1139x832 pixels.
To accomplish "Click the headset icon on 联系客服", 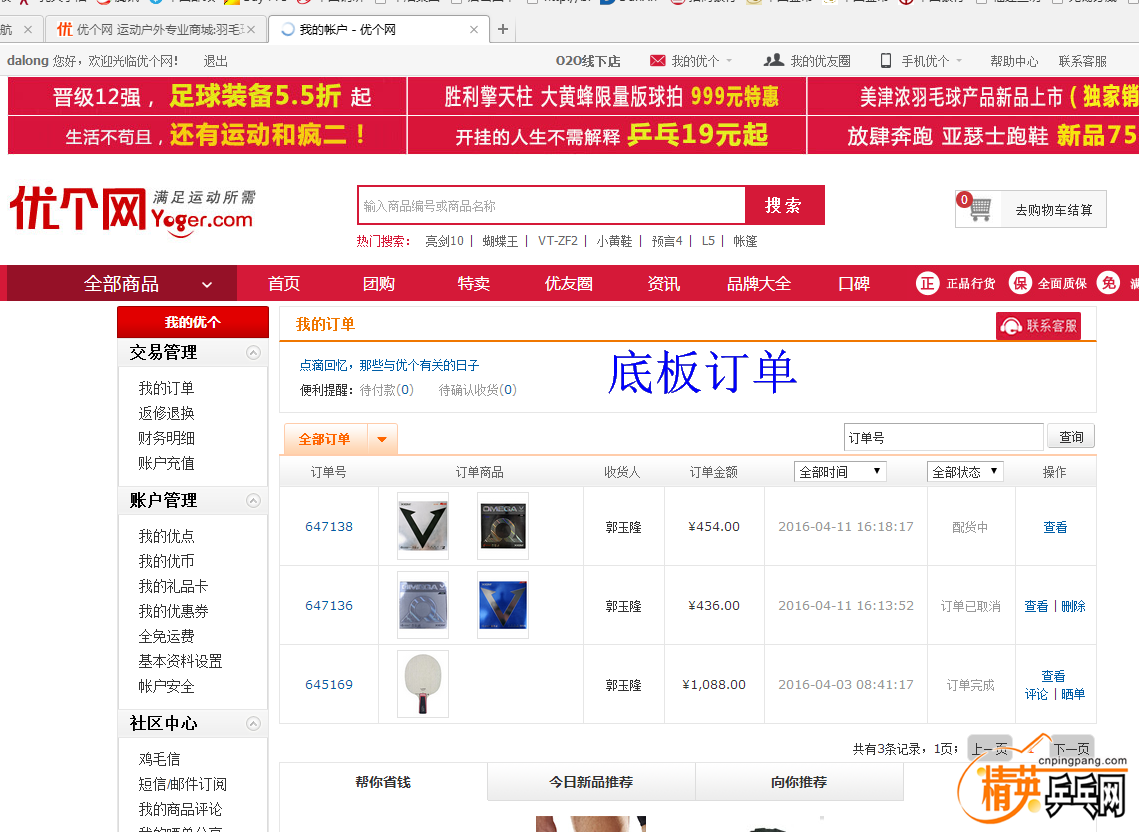I will click(x=1010, y=326).
